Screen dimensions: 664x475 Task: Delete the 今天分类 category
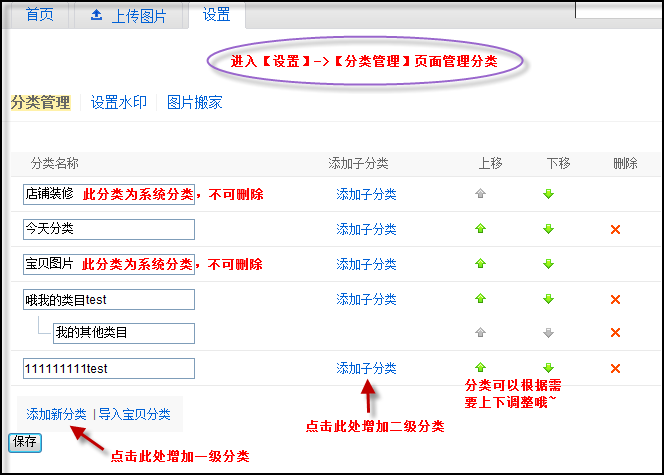pyautogui.click(x=615, y=229)
